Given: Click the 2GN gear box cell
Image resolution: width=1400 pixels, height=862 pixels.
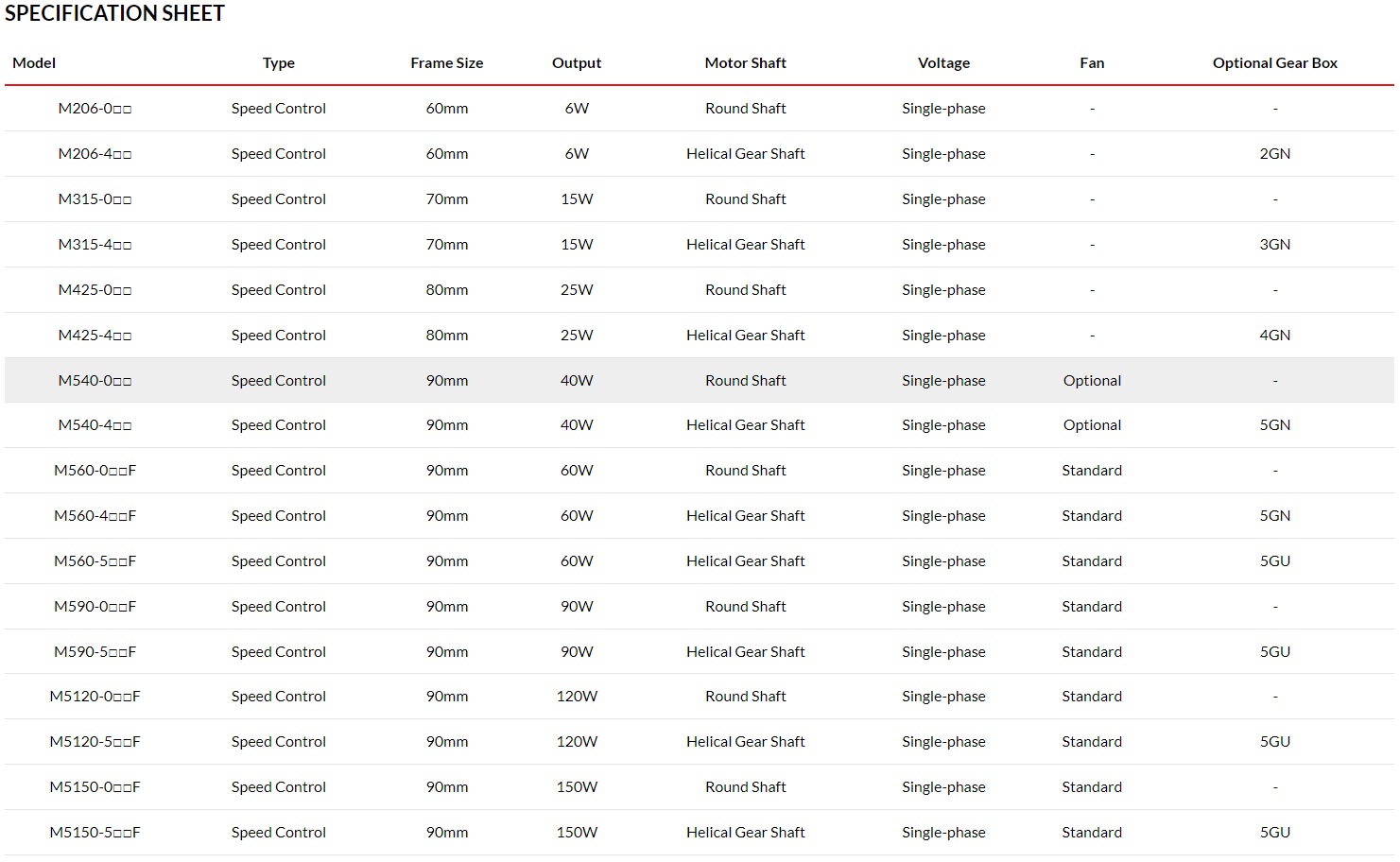Looking at the screenshot, I should [1275, 154].
